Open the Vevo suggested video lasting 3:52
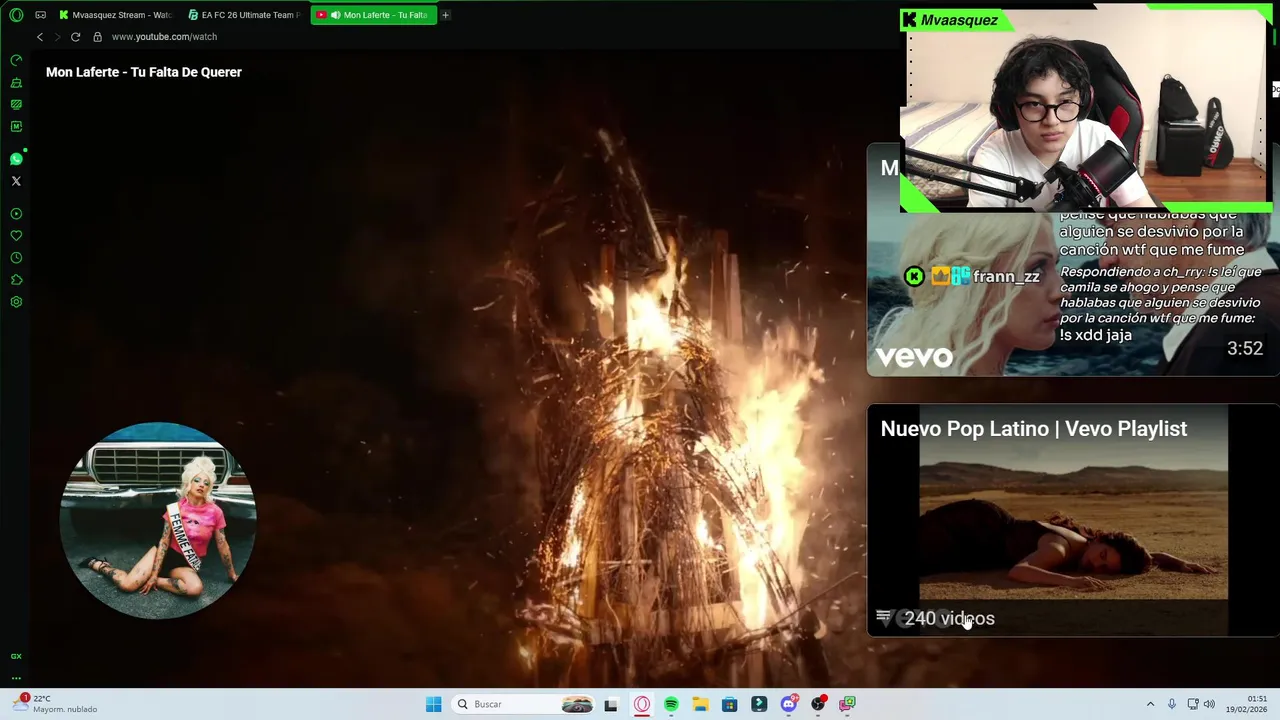This screenshot has height=720, width=1280. coord(1072,260)
